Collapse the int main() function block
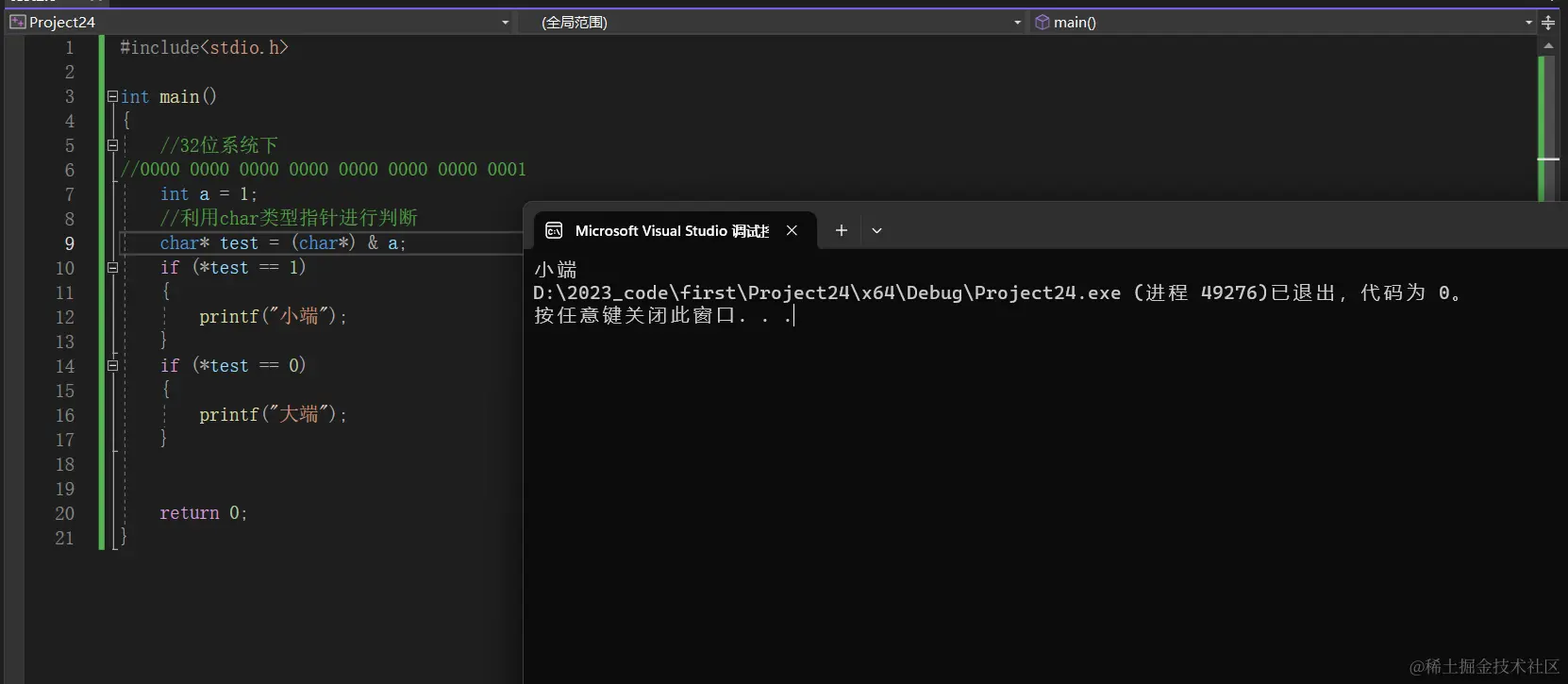Screen dimensions: 1568x684 112,96
